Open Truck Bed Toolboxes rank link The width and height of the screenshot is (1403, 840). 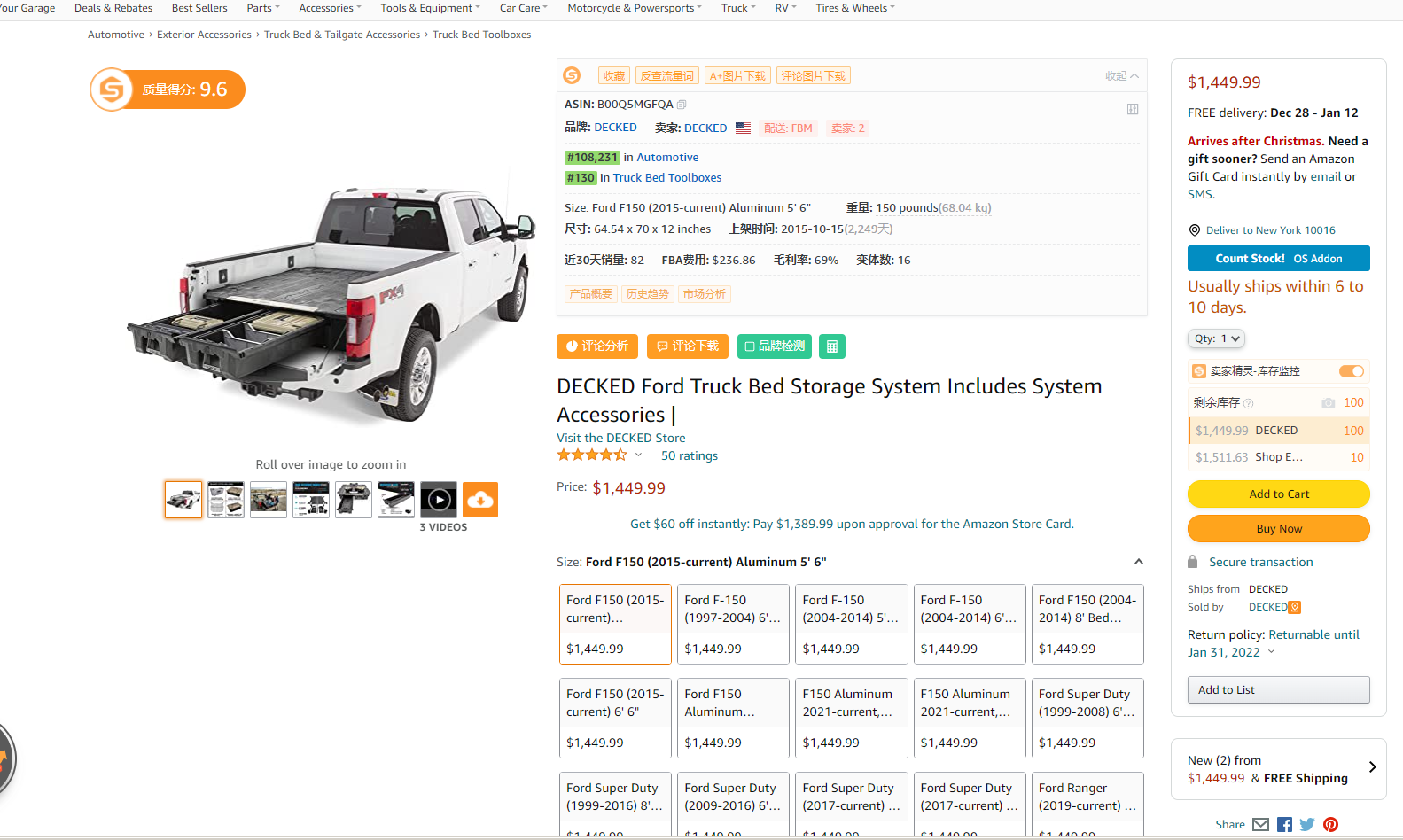[x=667, y=178]
